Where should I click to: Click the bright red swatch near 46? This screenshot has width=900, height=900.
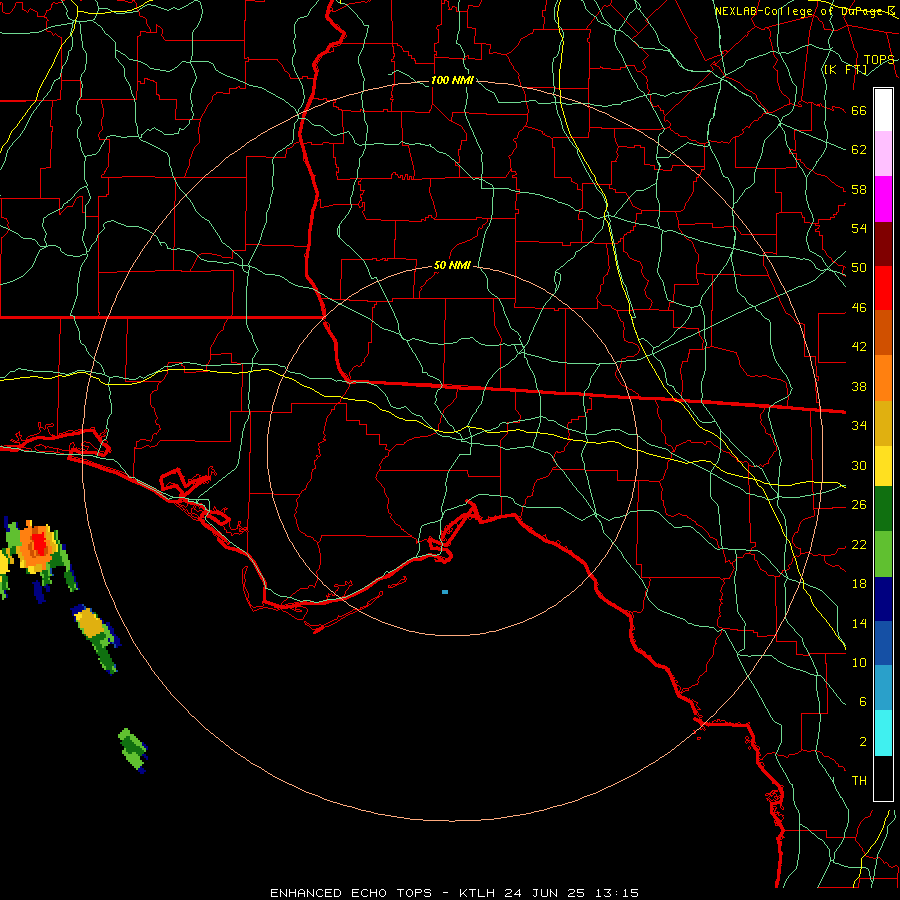883,288
